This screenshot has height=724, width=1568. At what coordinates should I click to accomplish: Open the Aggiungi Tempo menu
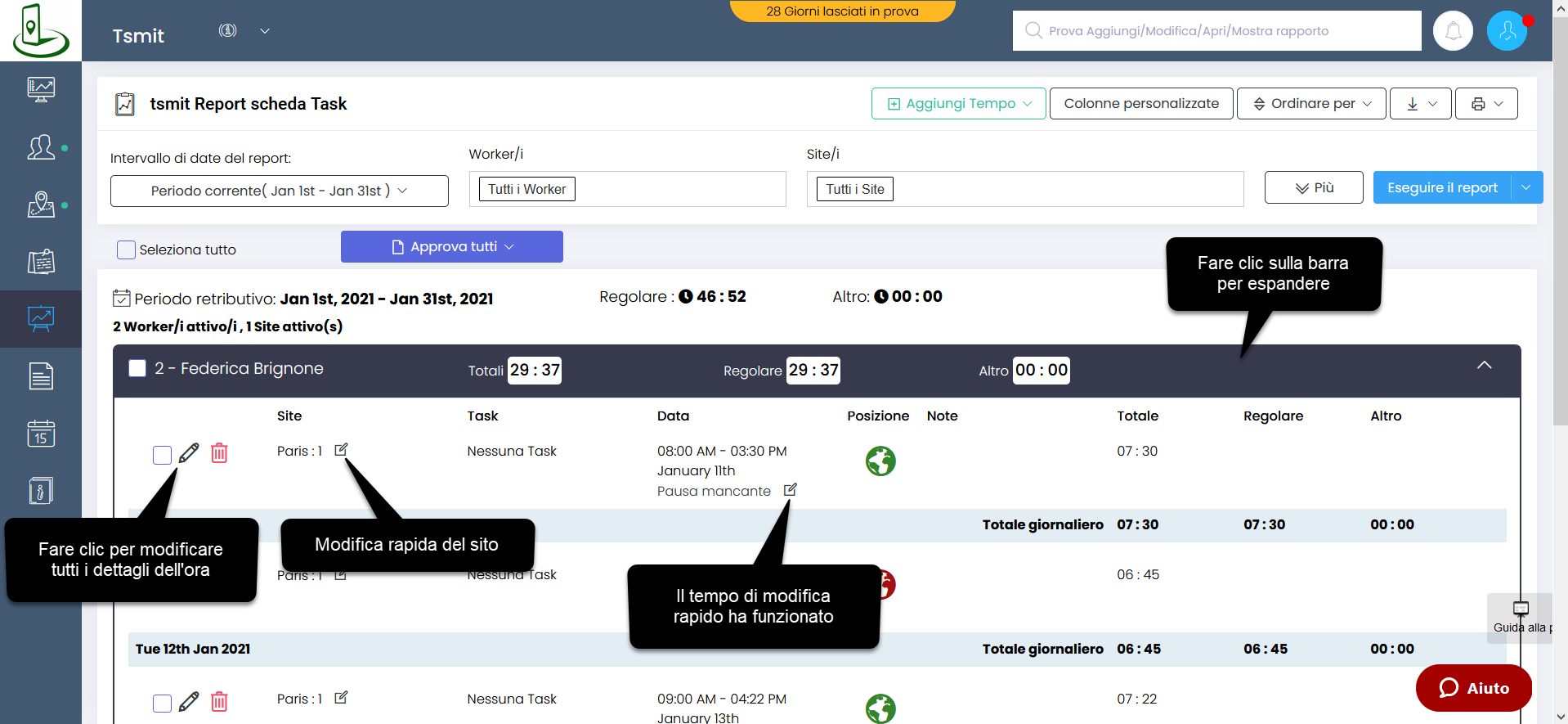[x=958, y=104]
